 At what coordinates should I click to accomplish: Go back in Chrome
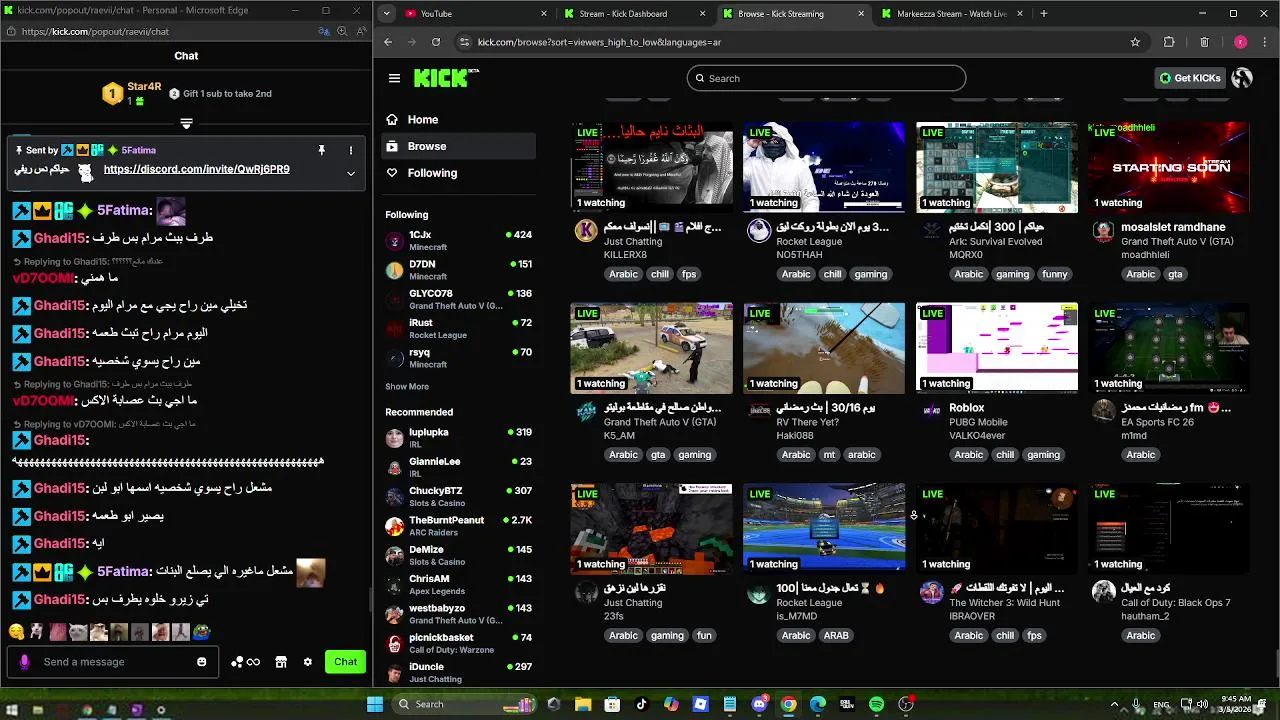(x=388, y=42)
